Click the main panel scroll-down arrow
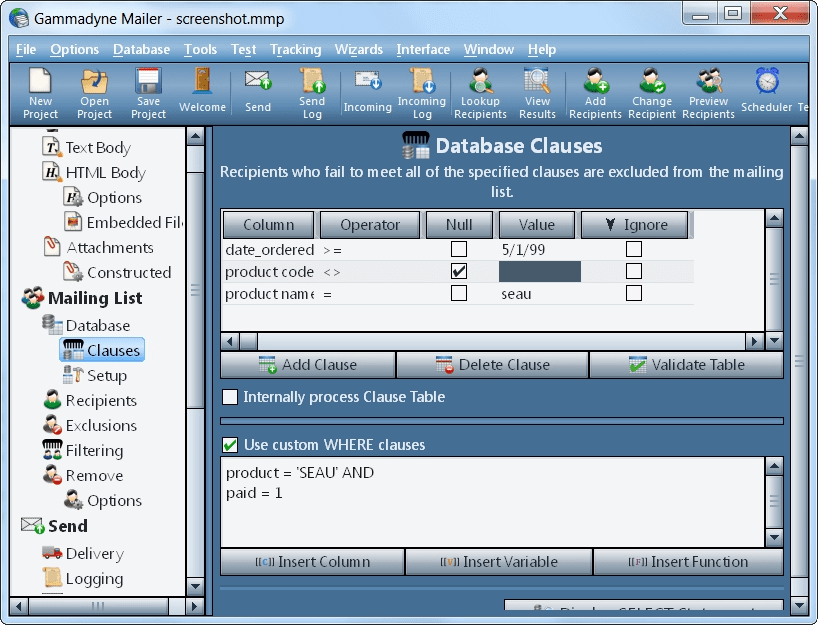This screenshot has width=818, height=625. (x=799, y=606)
